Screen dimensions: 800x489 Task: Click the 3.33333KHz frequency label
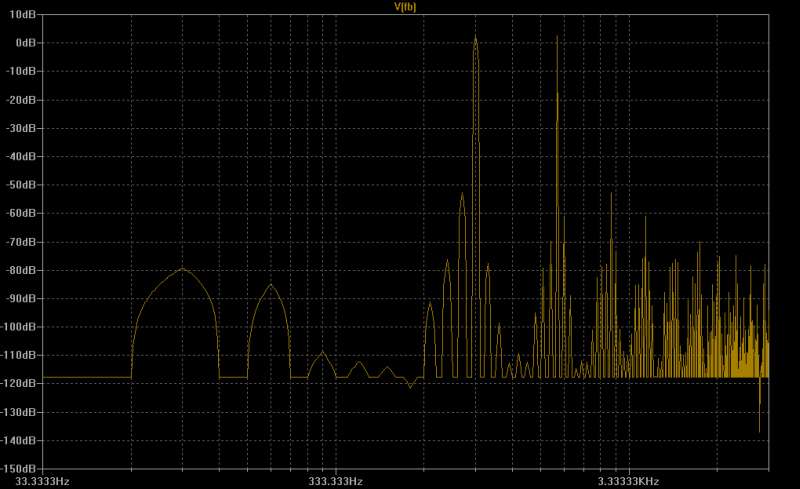(x=629, y=481)
